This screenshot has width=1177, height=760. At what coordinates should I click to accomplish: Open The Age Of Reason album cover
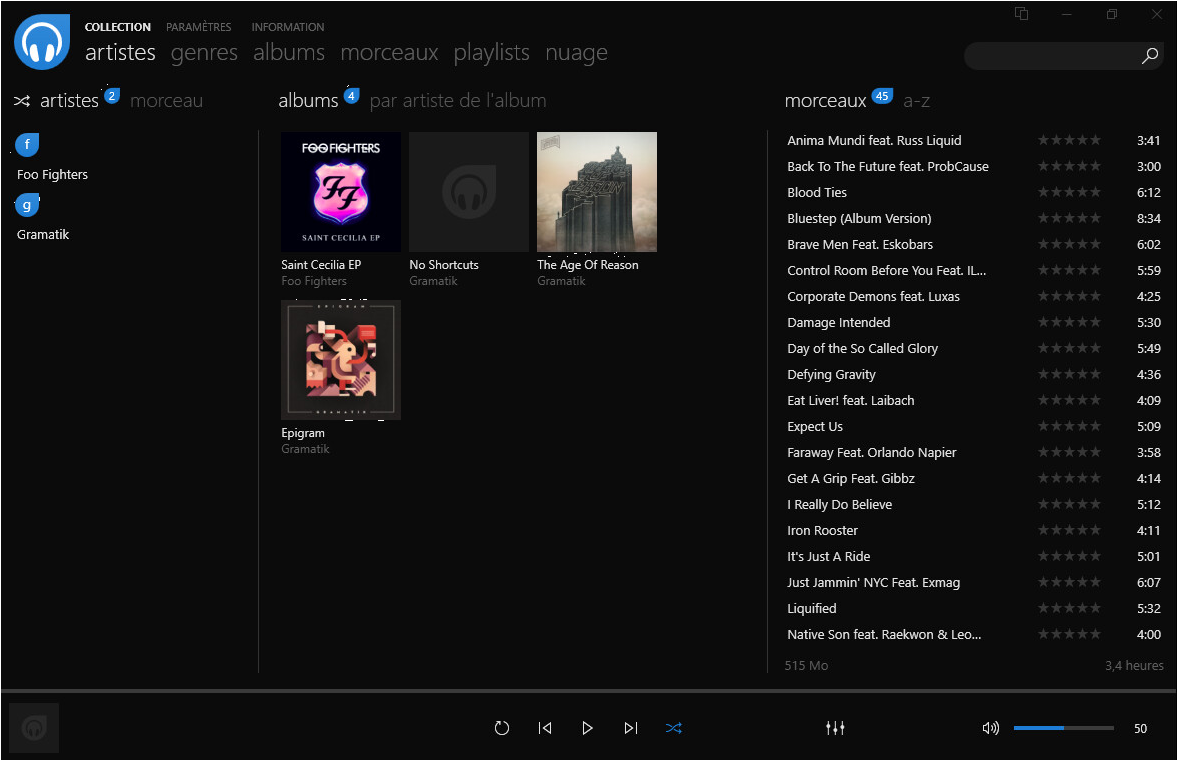click(597, 192)
